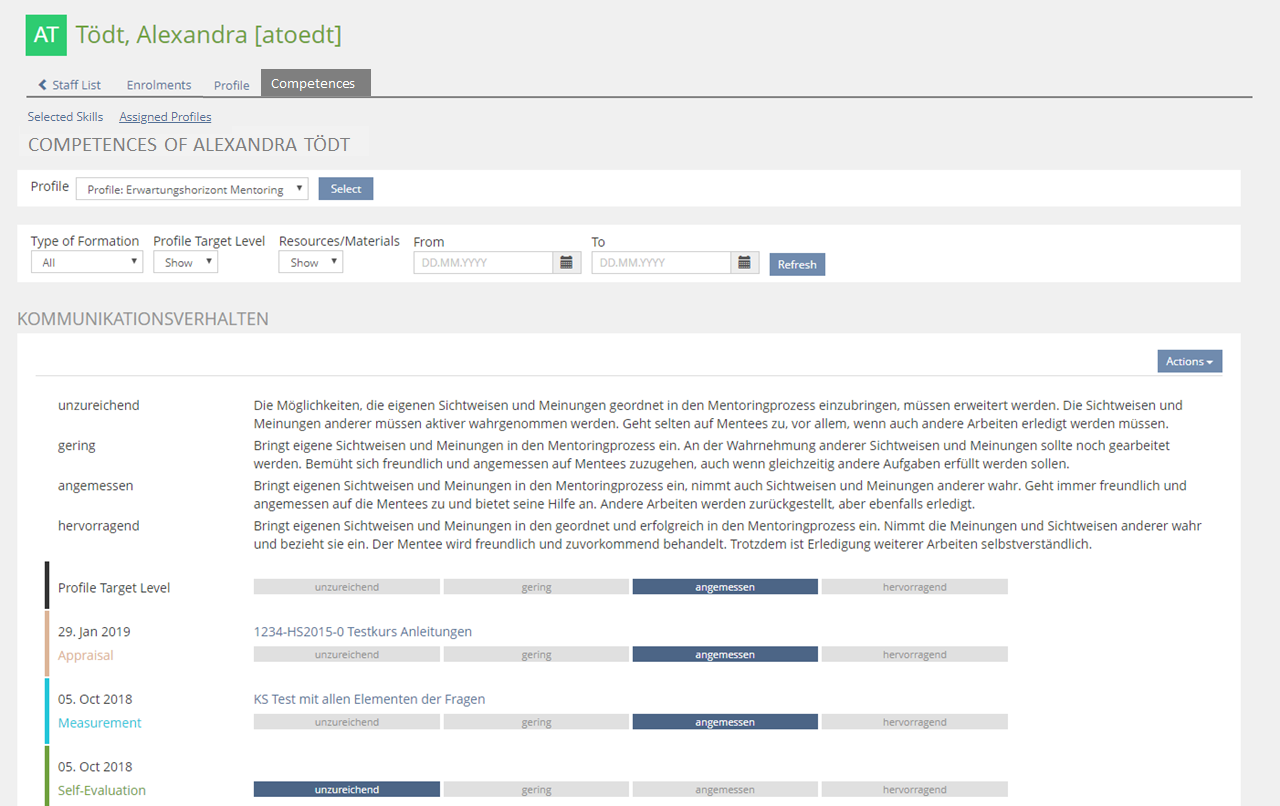This screenshot has width=1280, height=806.
Task: Click angemessen in the Self-Evaluation row
Action: [725, 790]
